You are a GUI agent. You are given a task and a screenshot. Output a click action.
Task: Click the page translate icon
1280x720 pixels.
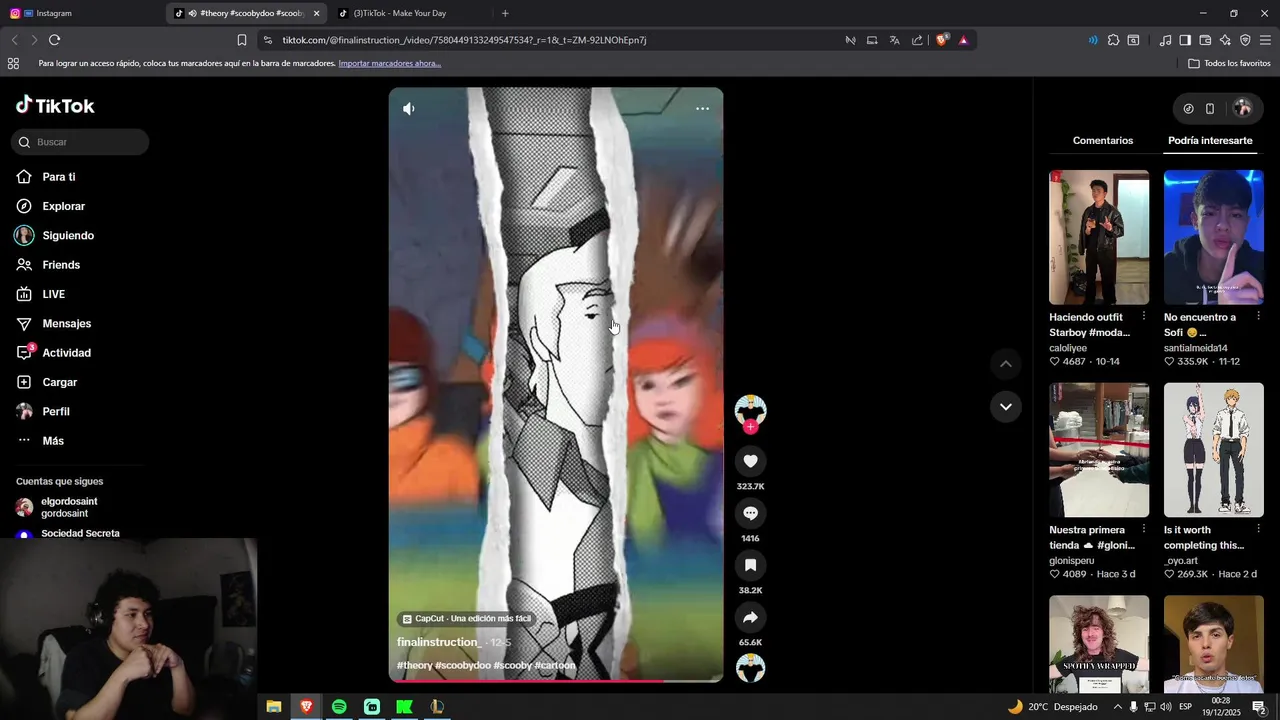tap(894, 40)
